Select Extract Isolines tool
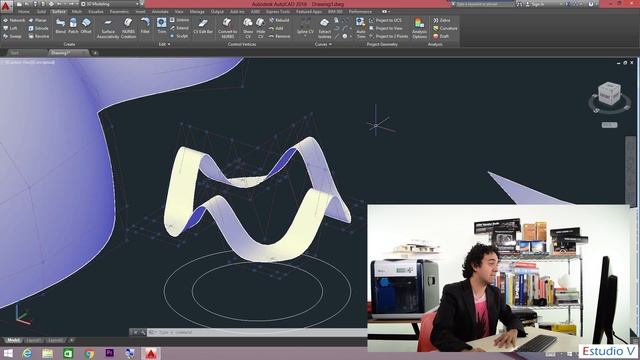 pos(324,28)
